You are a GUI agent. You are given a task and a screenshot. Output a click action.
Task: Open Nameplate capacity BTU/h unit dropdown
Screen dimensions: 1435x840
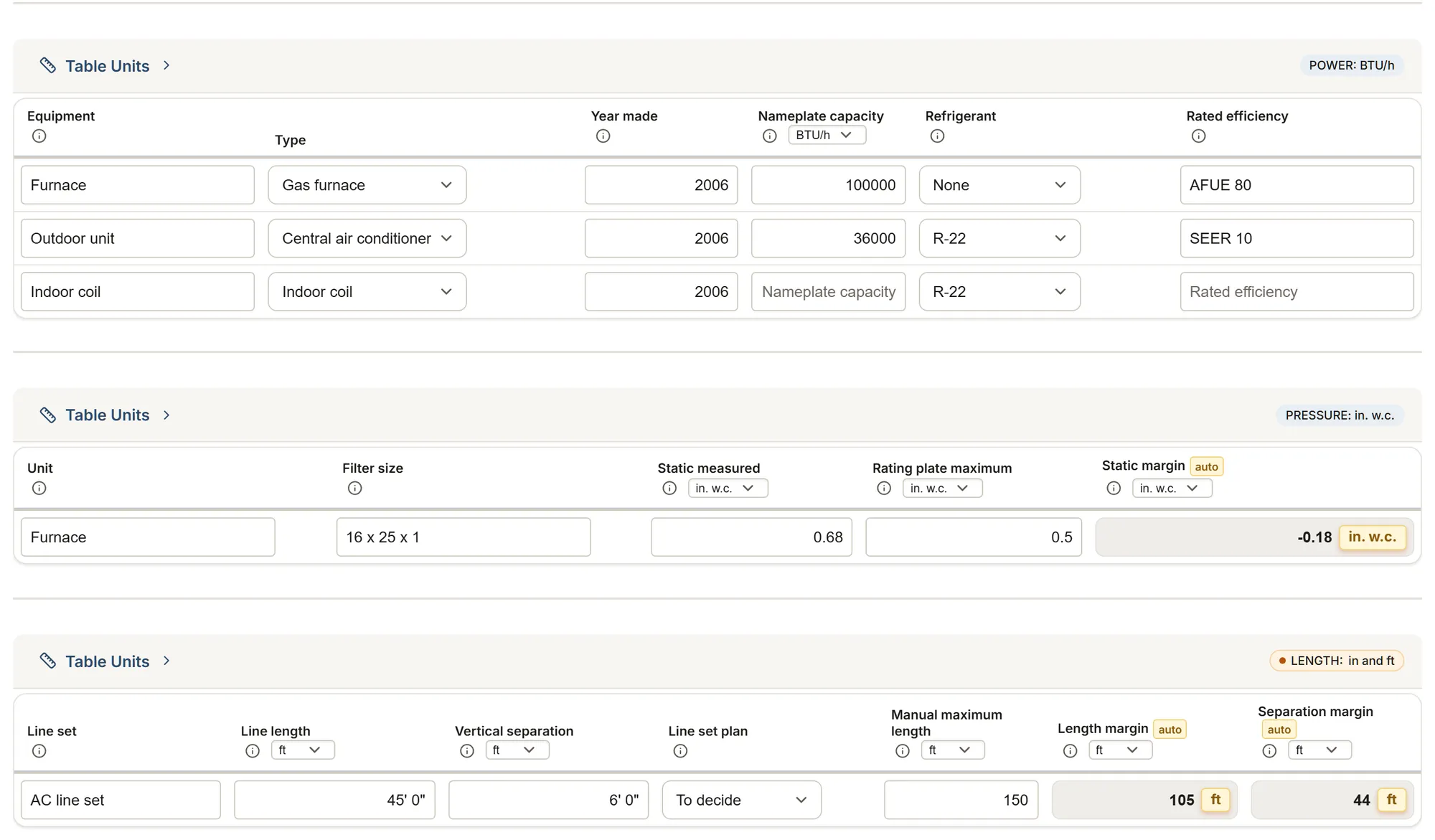point(827,135)
